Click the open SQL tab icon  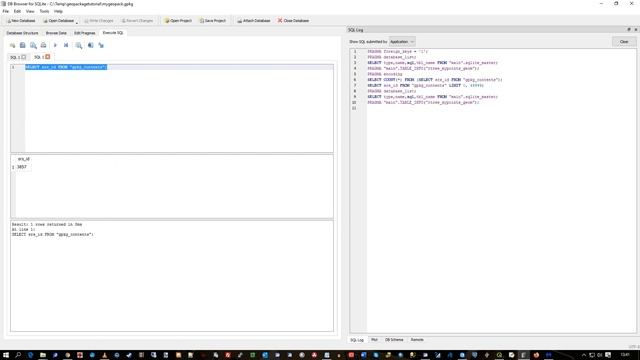pos(12,45)
